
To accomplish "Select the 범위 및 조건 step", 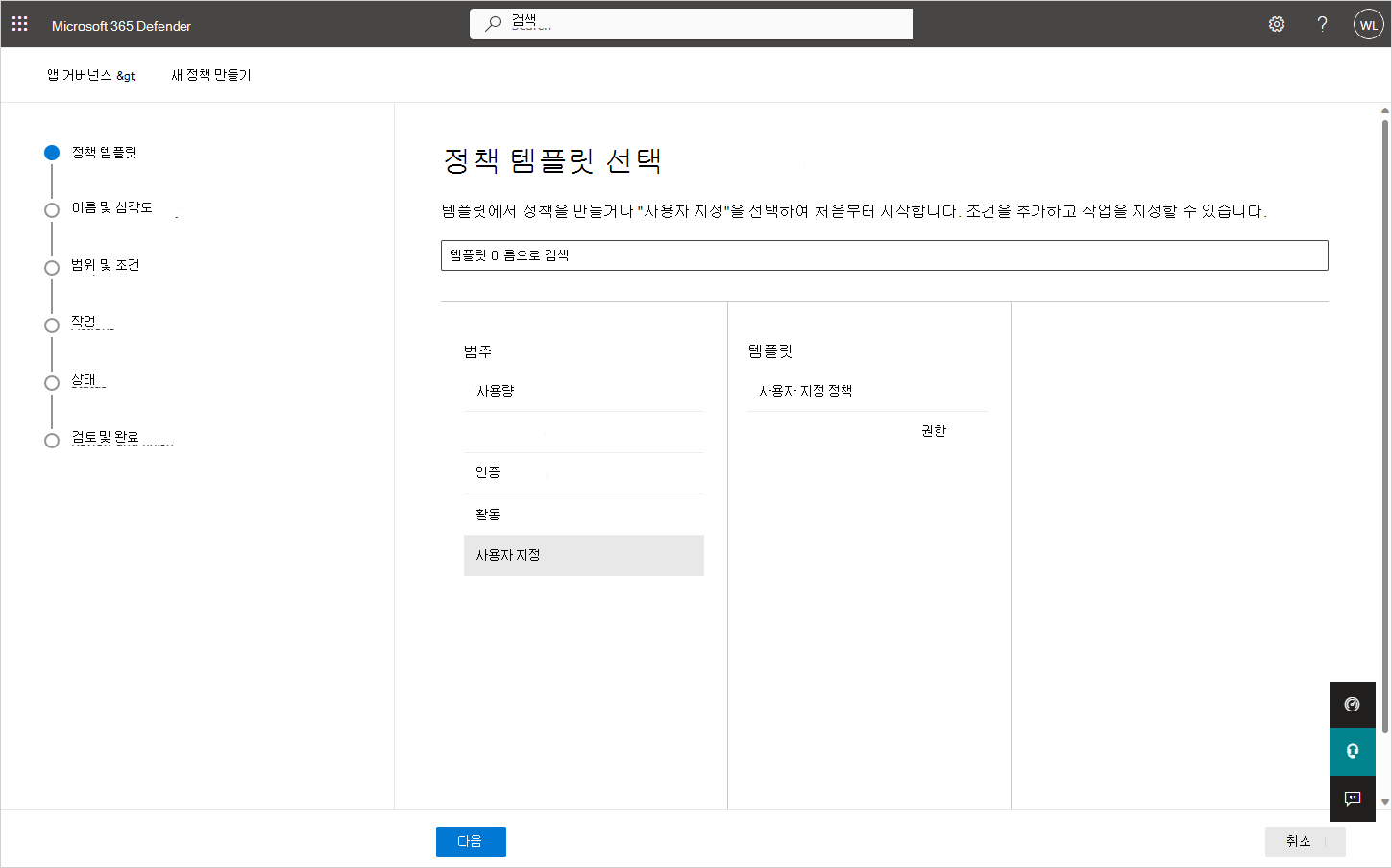I will 92,266.
